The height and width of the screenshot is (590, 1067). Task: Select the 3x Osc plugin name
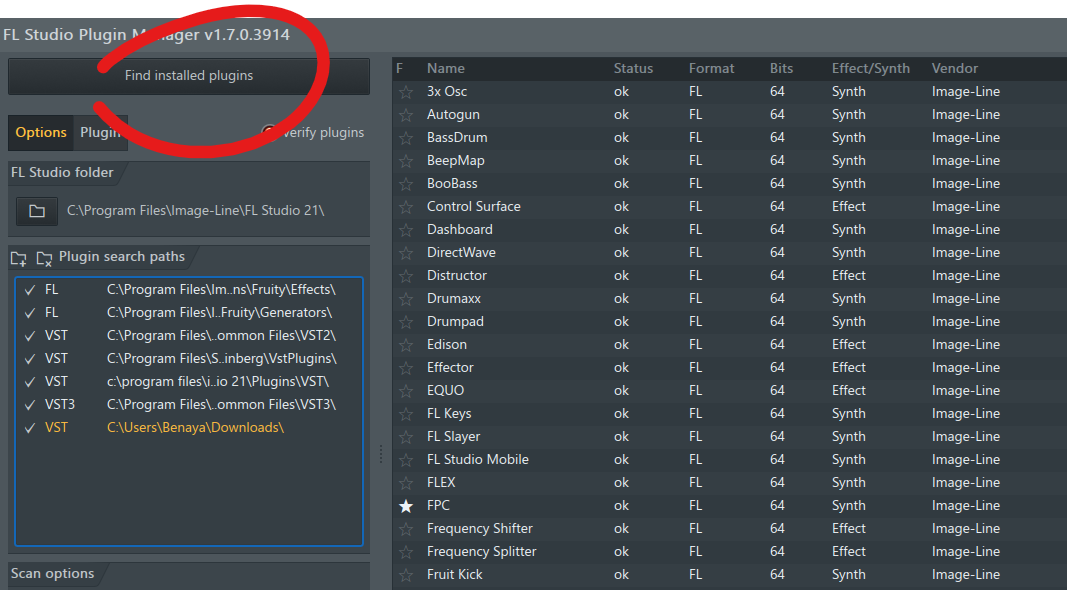pyautogui.click(x=446, y=91)
